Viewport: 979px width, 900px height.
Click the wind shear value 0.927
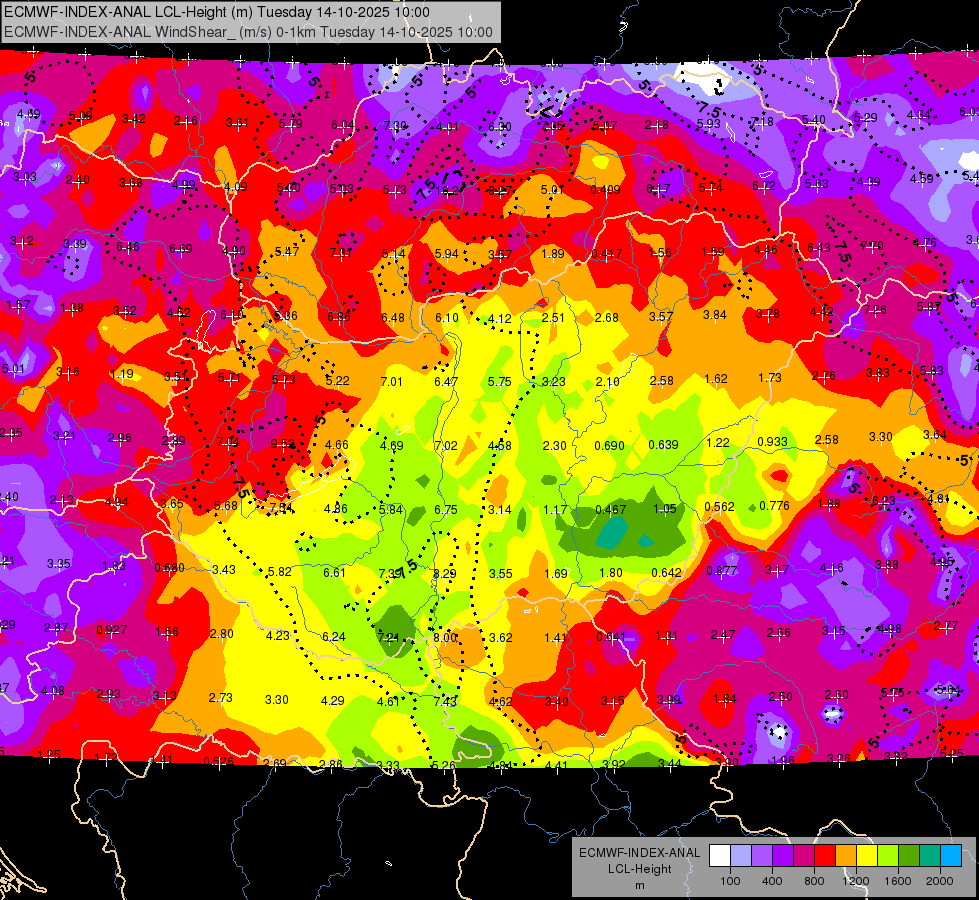click(112, 630)
